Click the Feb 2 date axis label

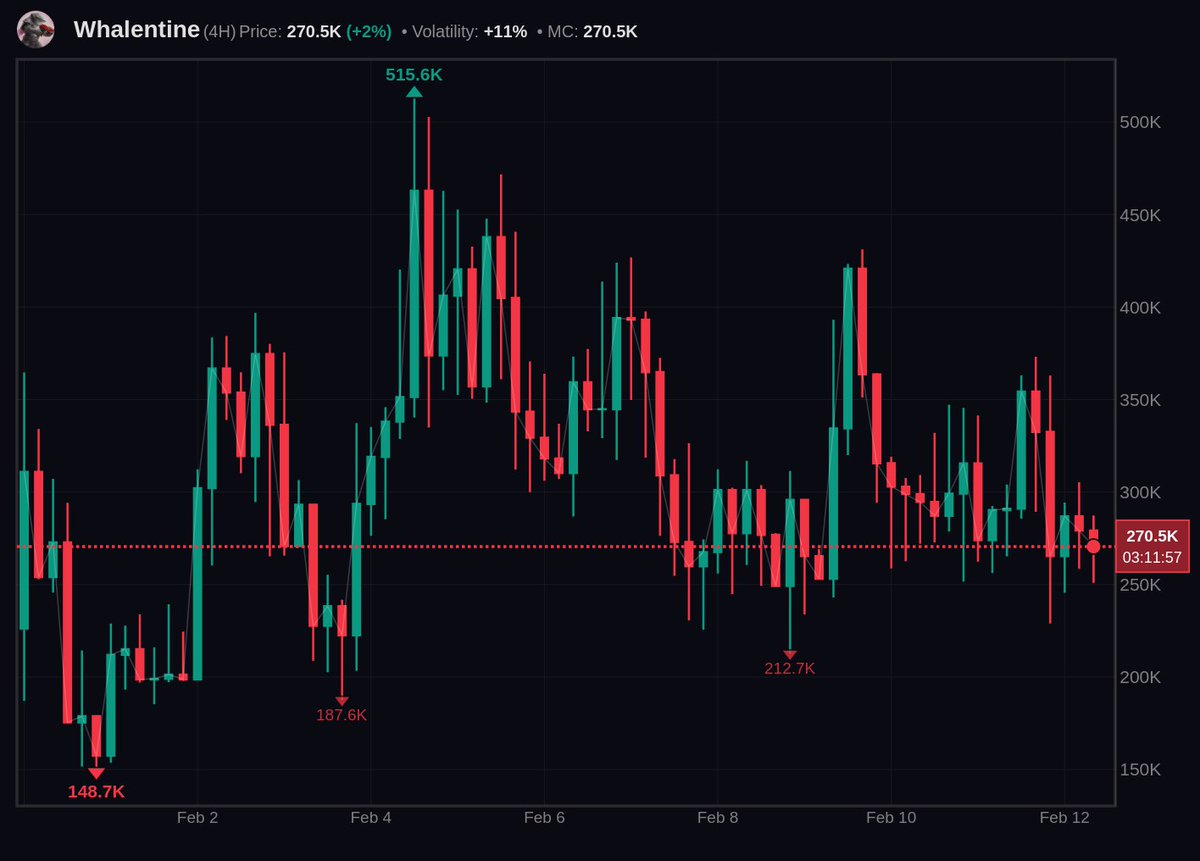click(197, 818)
